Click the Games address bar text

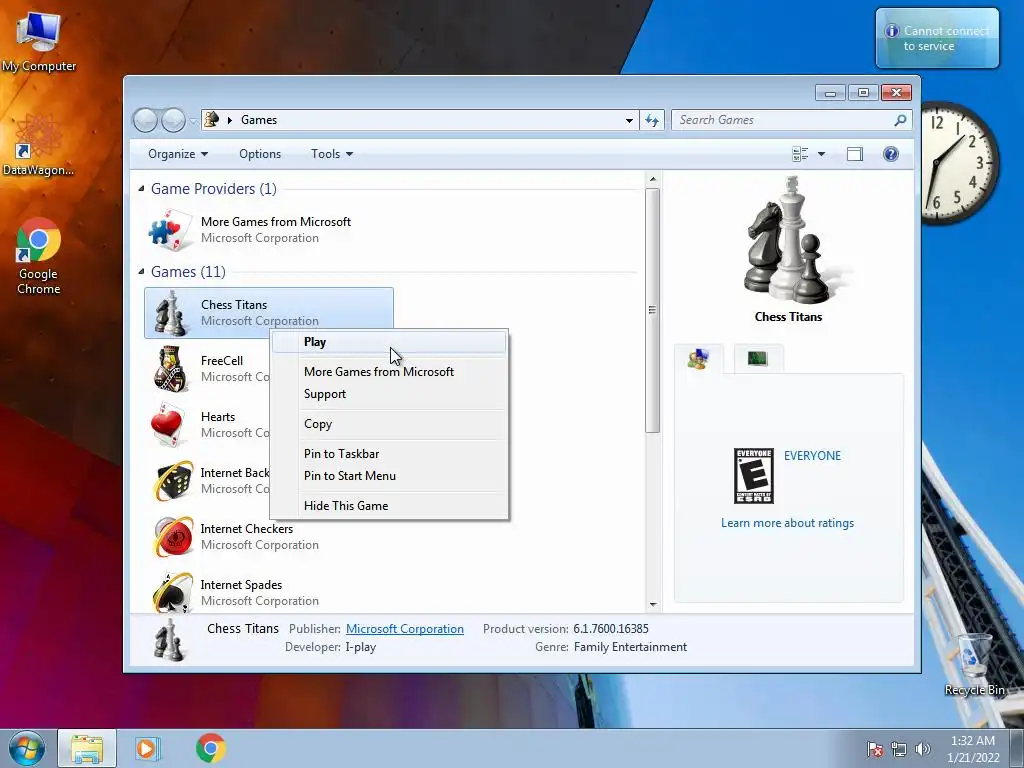tap(259, 120)
